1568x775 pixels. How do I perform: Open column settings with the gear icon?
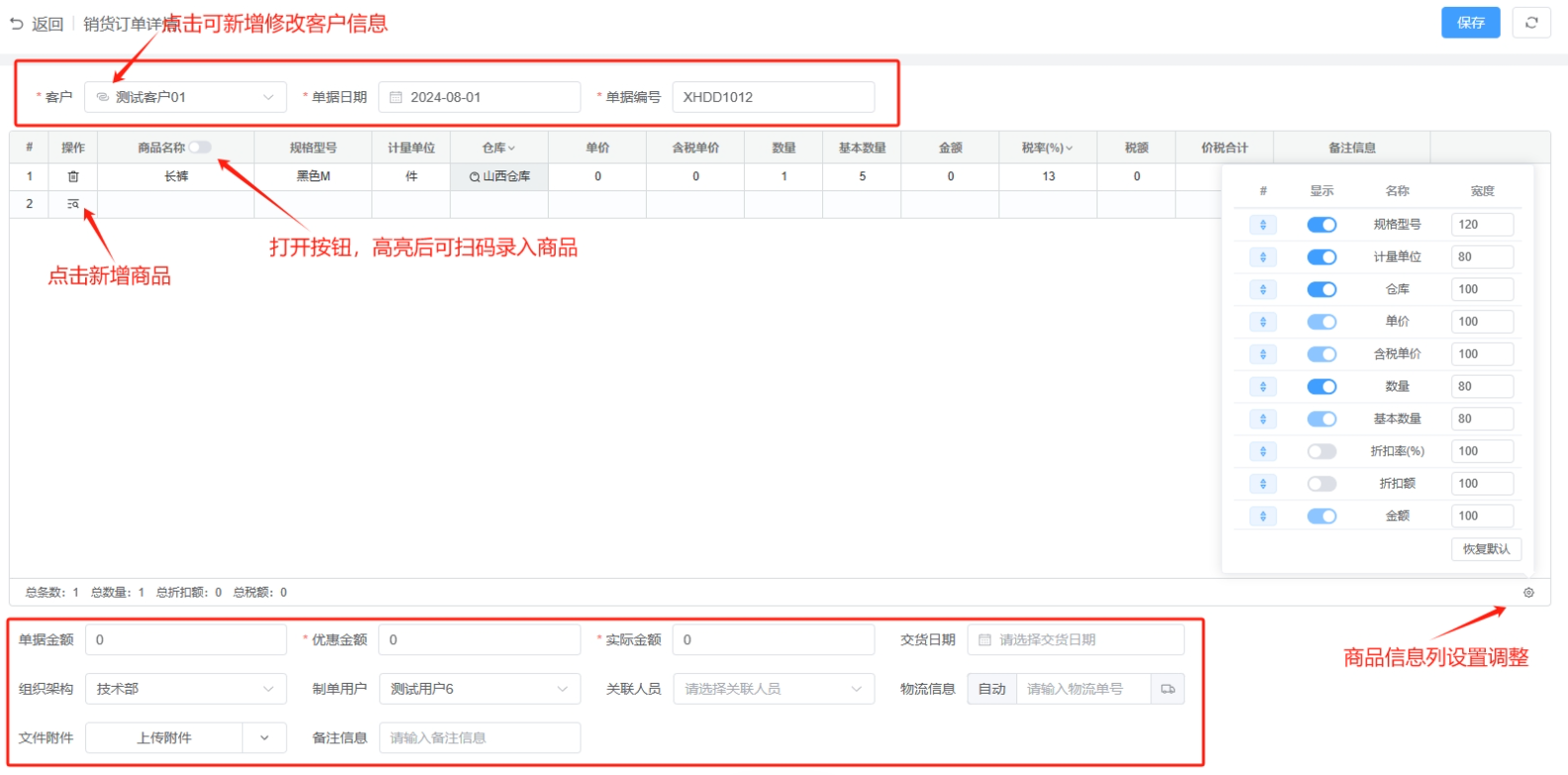point(1528,593)
